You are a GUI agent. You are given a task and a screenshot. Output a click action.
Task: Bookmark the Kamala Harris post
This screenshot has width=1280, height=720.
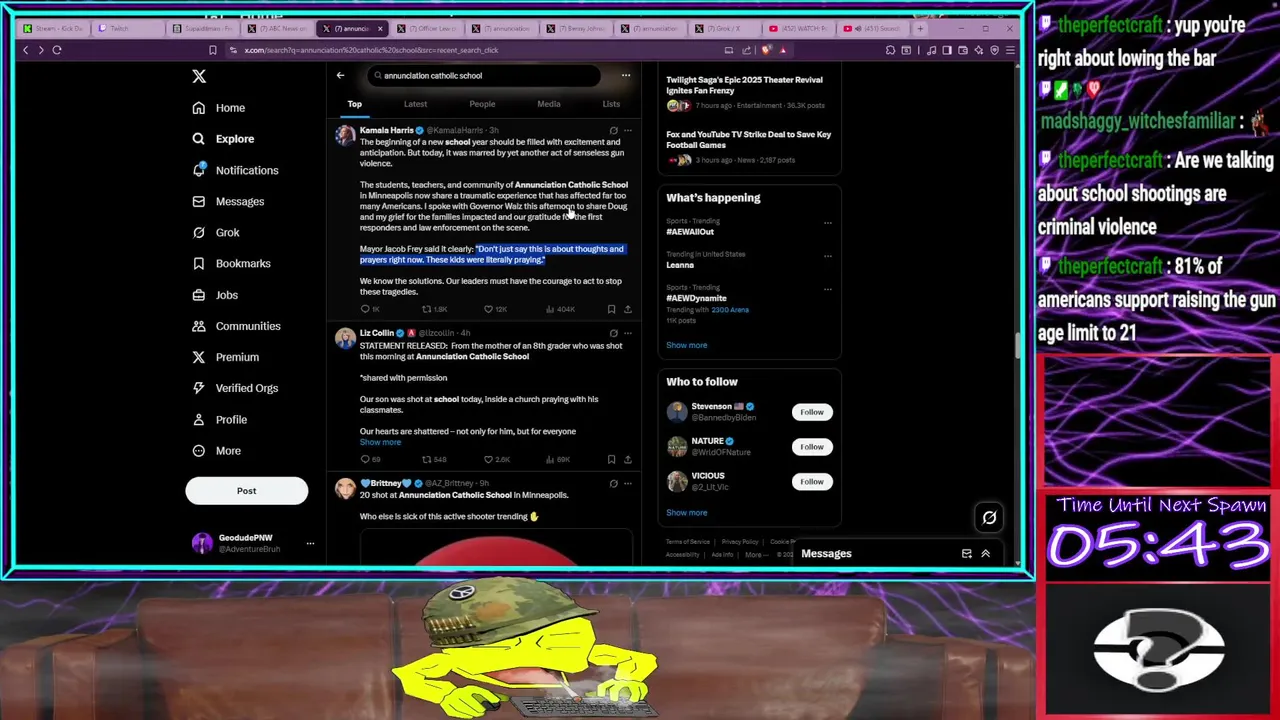tap(611, 309)
